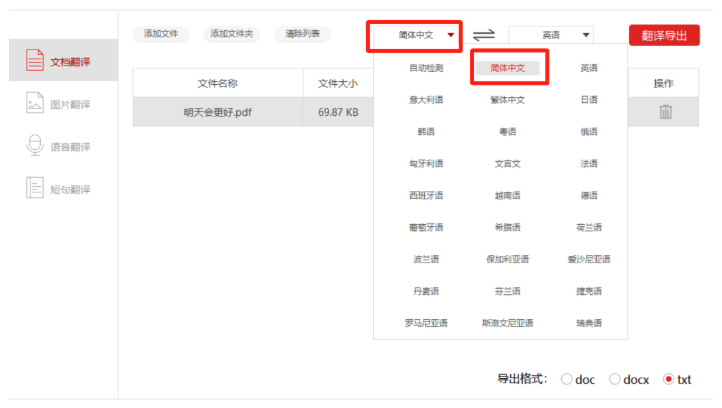Pick 繁体中文 from the language list
722x408 pixels.
[508, 100]
